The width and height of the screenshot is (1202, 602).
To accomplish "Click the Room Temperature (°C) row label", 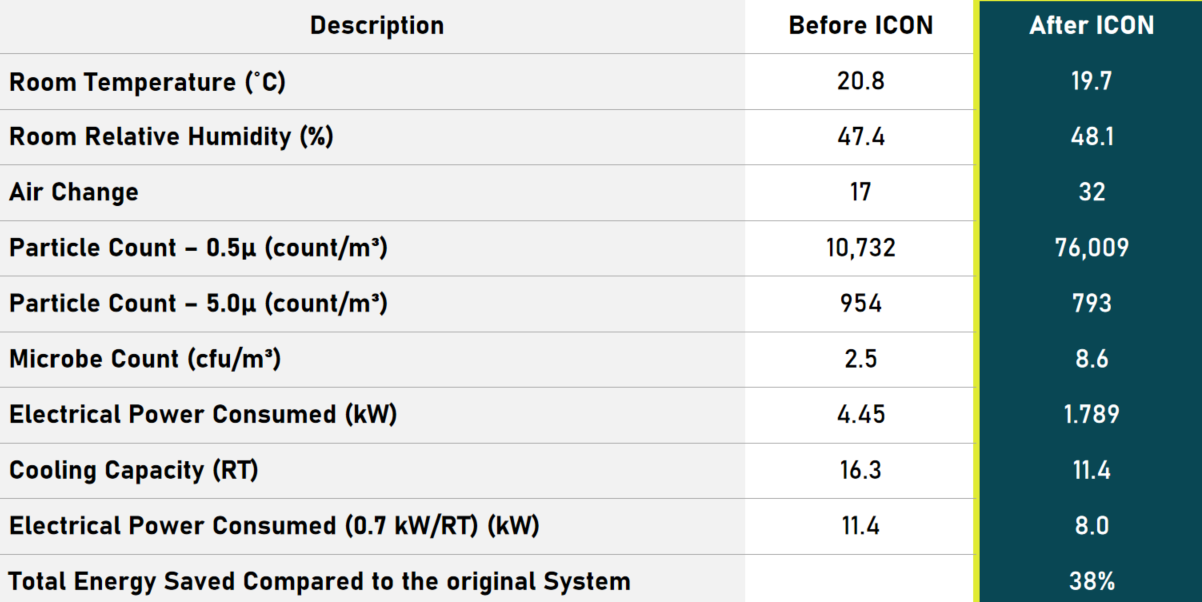I will tap(147, 82).
